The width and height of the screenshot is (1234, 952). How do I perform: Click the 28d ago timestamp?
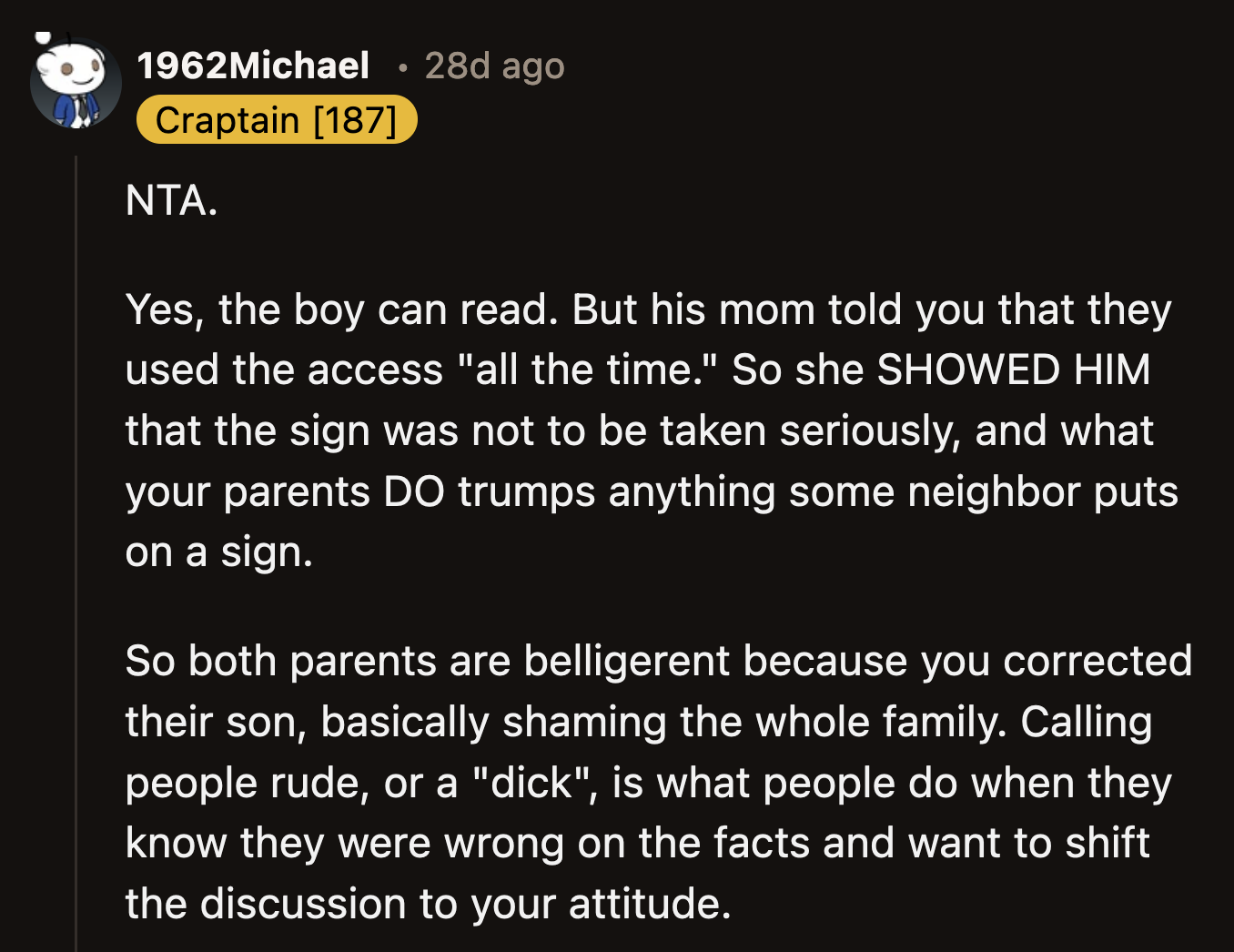493,66
